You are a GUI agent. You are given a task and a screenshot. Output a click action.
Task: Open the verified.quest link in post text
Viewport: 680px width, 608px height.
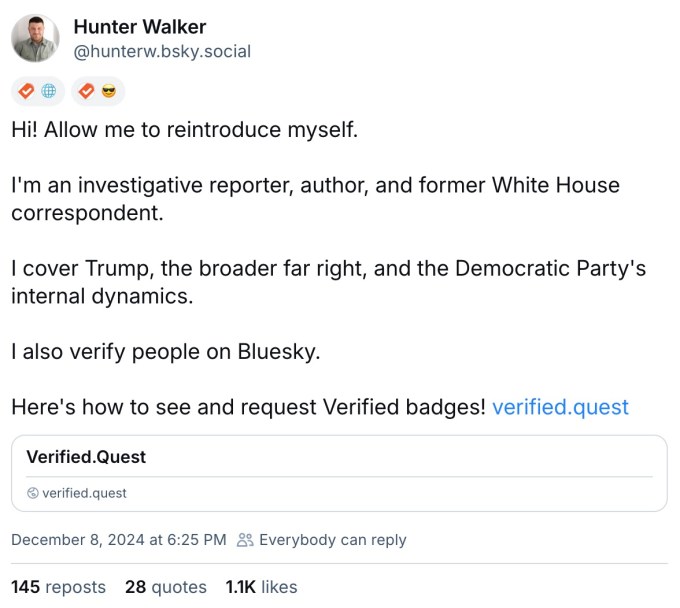tap(560, 407)
